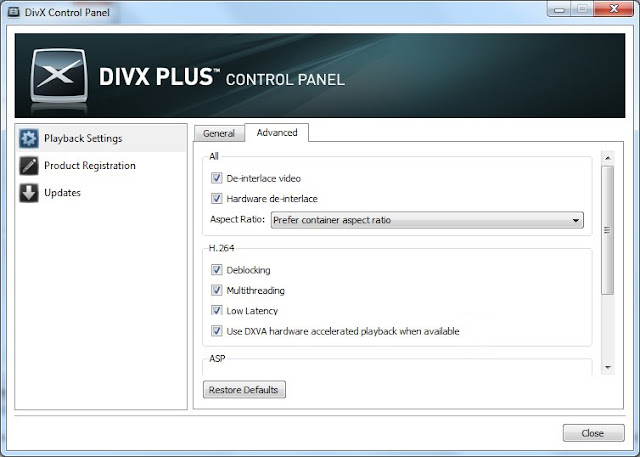The width and height of the screenshot is (640, 457).
Task: Select the Advanced tab
Action: click(x=277, y=133)
